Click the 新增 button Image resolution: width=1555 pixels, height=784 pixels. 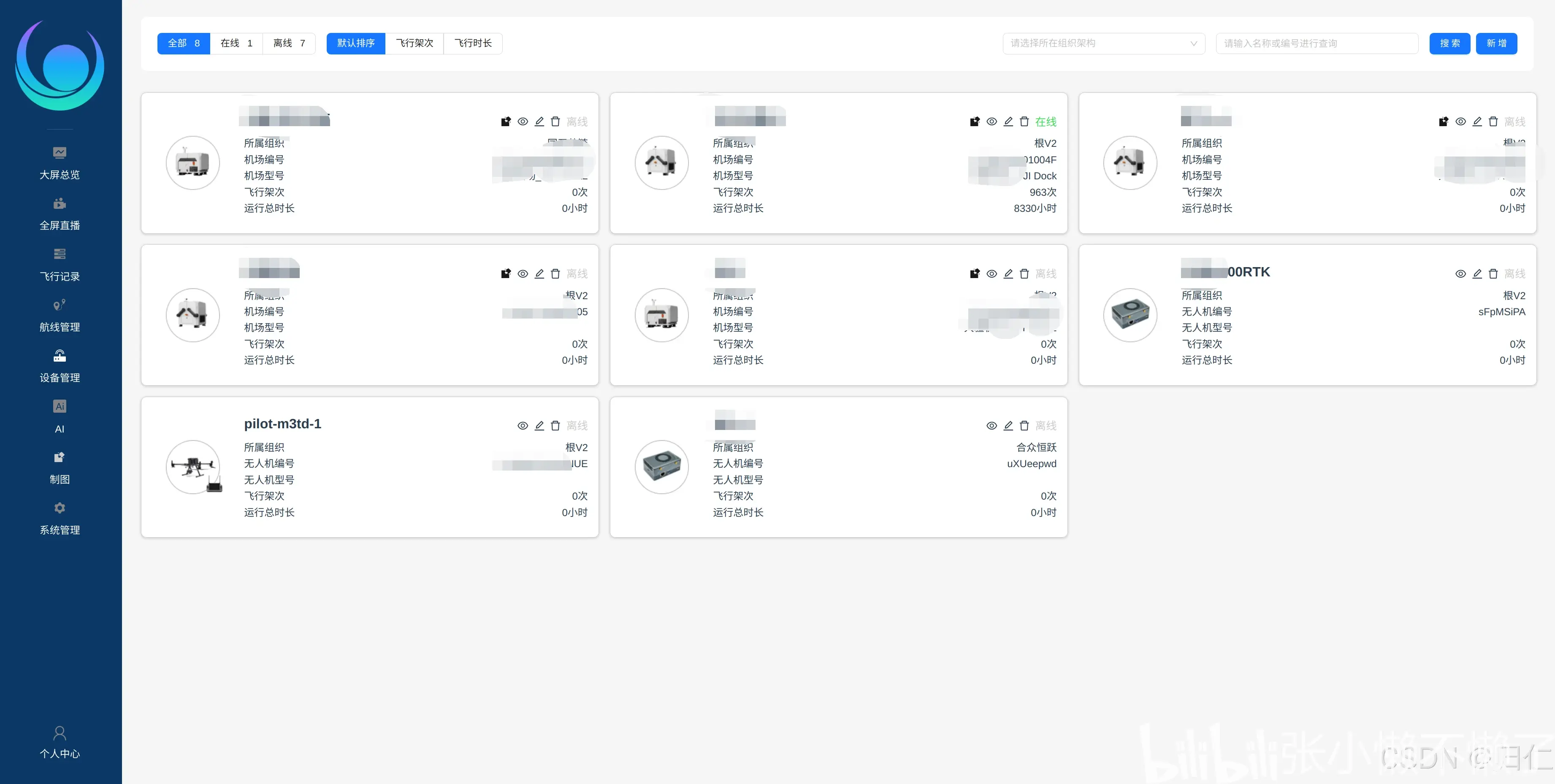pos(1496,43)
